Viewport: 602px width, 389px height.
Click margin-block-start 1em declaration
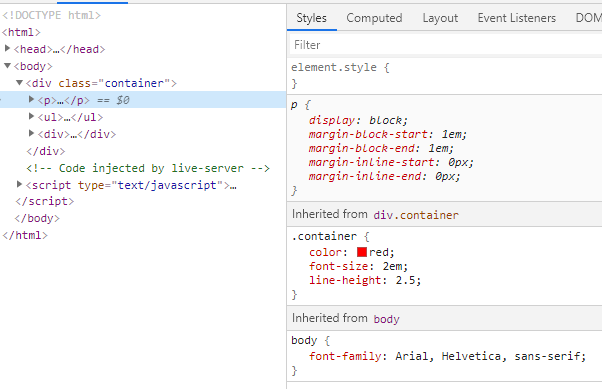pos(387,134)
